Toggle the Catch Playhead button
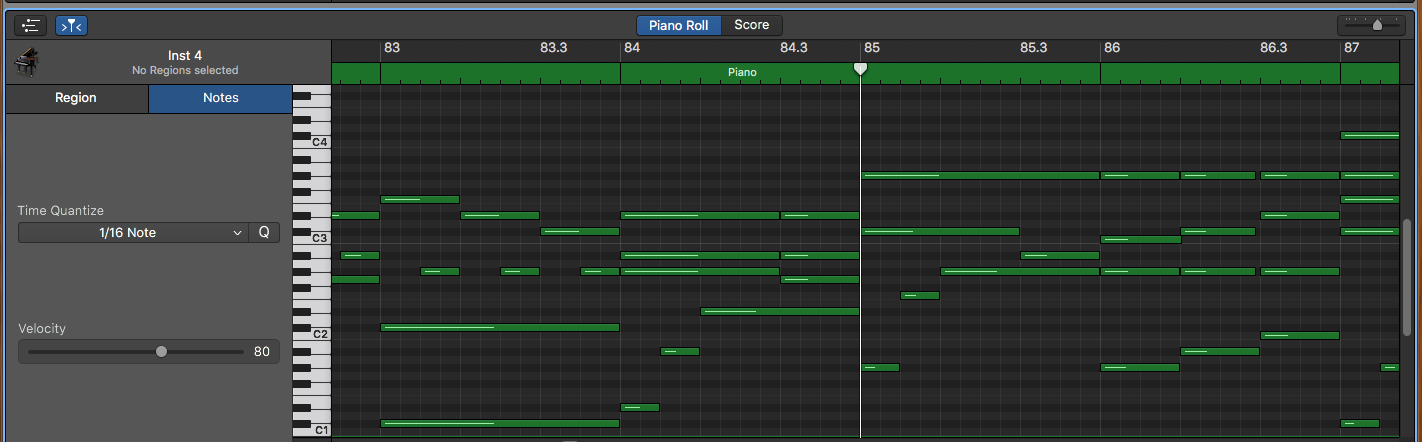Screen dimensions: 1422x442 (71, 25)
